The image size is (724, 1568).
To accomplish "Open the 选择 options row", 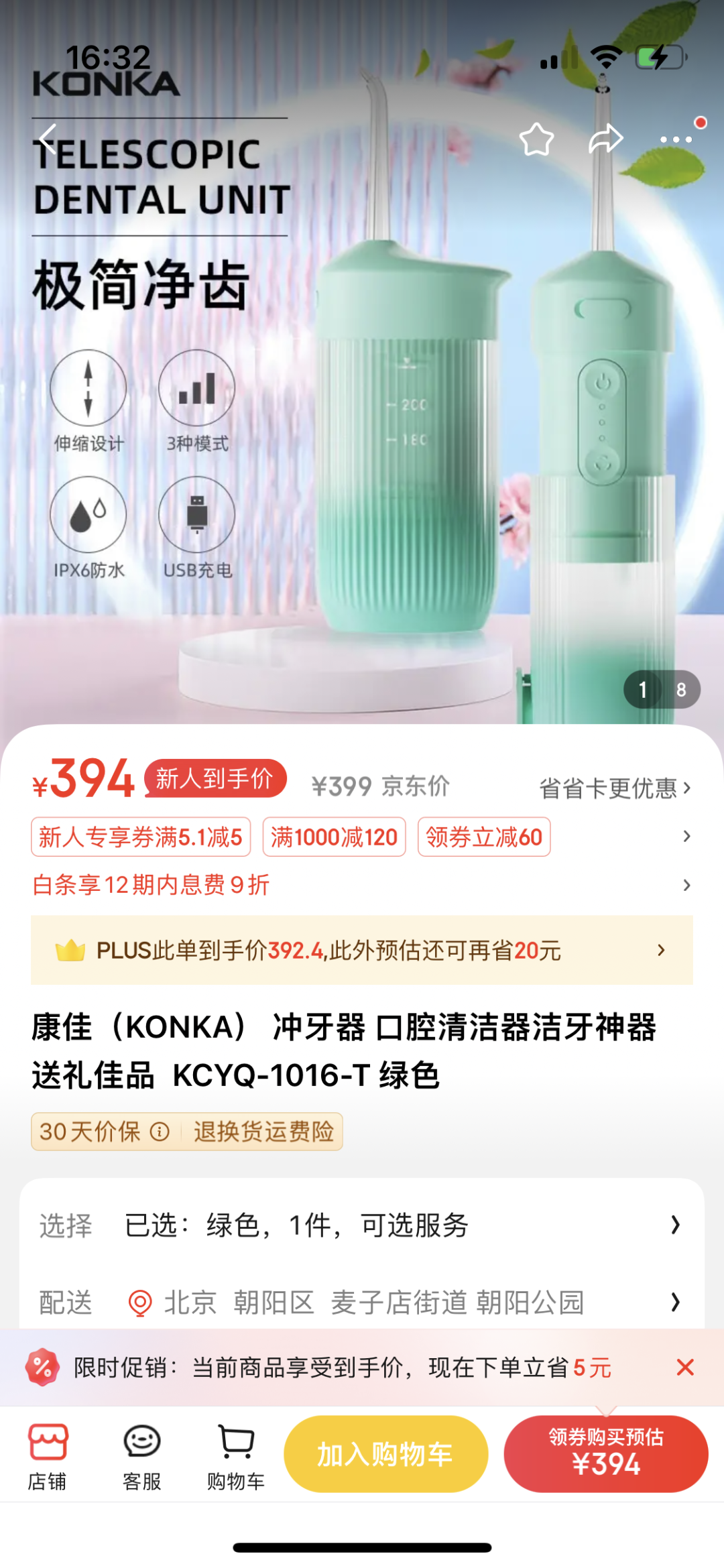I will click(362, 1225).
